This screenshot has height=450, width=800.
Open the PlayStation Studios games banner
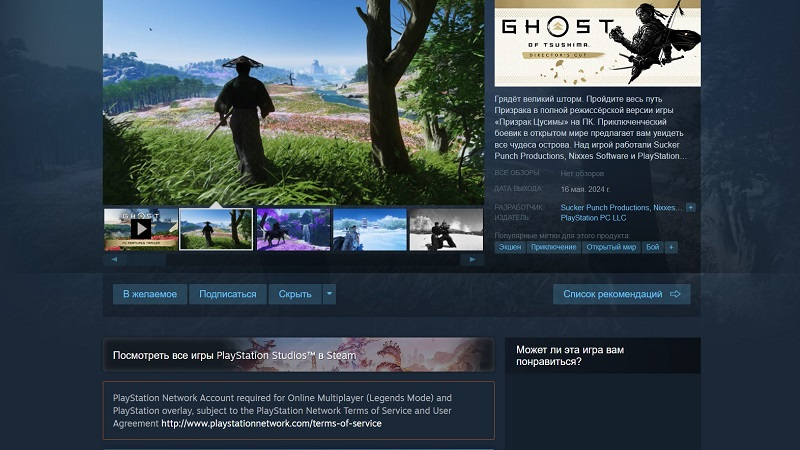point(298,355)
